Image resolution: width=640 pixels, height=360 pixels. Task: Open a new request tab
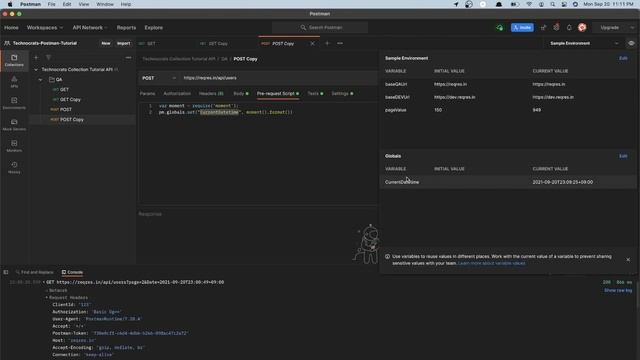pyautogui.click(x=327, y=43)
